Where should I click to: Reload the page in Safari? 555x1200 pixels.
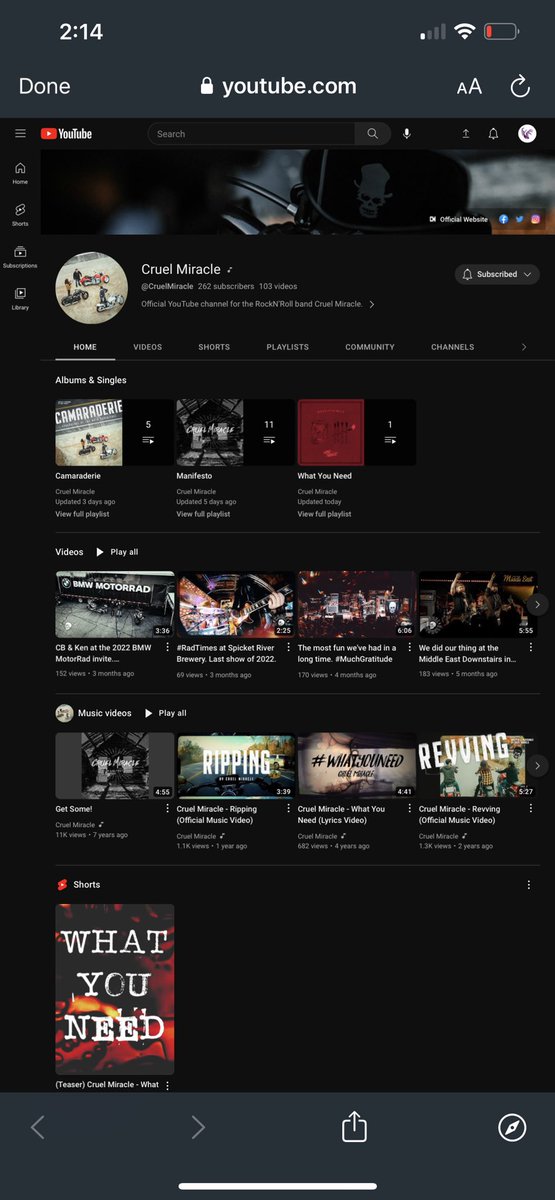click(520, 87)
